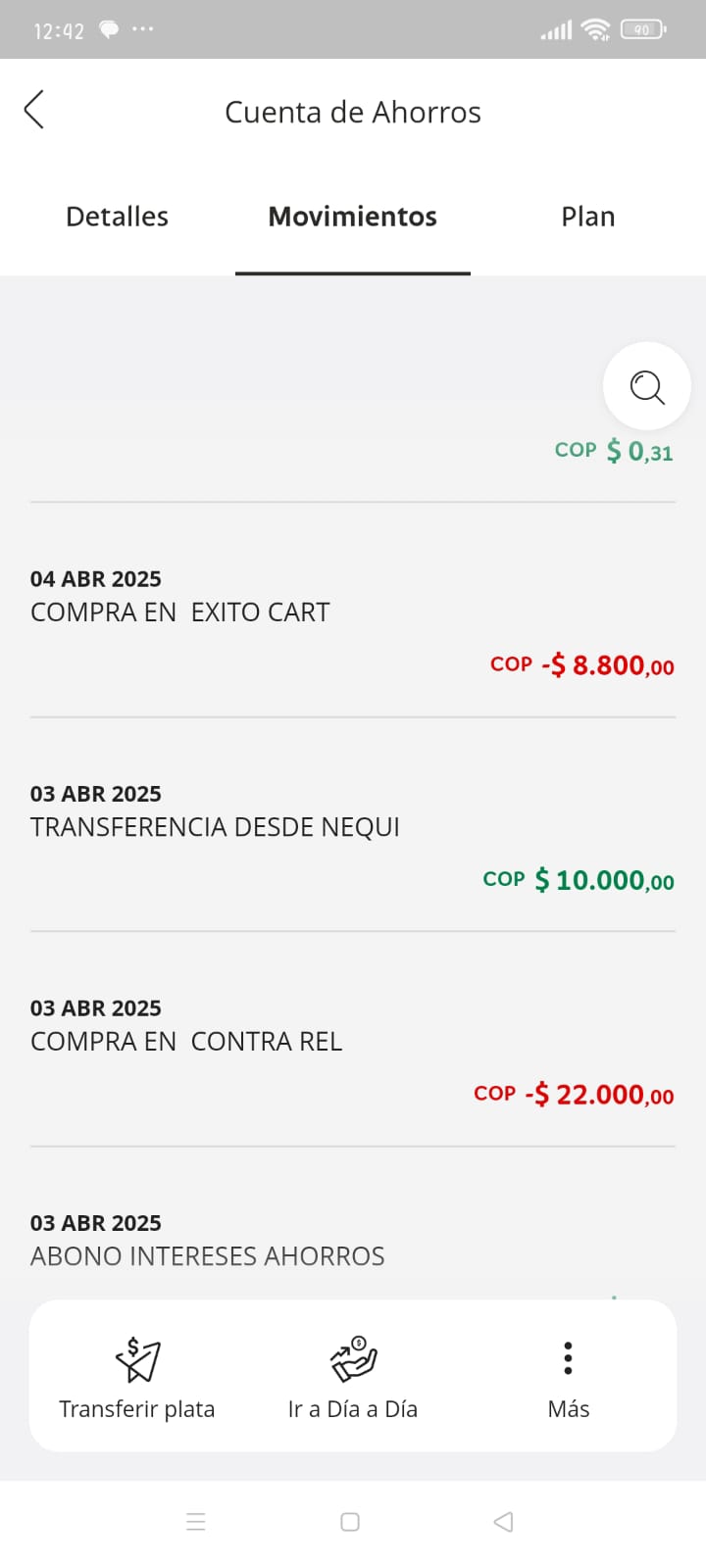Image resolution: width=706 pixels, height=1568 pixels.
Task: Open the COMPRA EN EXITO CART transaction
Action: click(x=180, y=612)
